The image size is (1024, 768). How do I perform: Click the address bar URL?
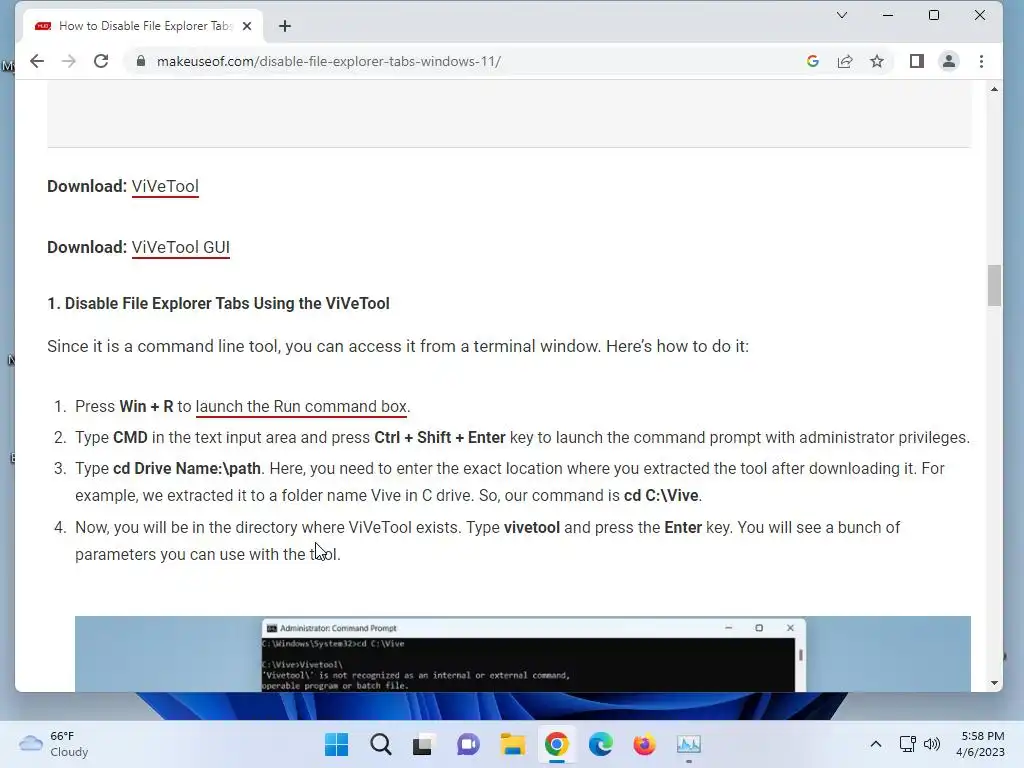coord(328,61)
